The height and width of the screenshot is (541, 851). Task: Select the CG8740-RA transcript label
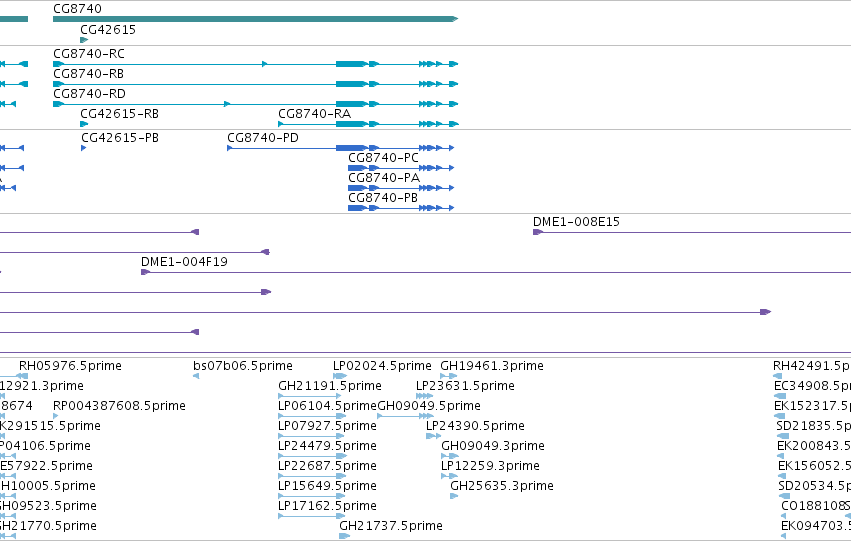[x=315, y=114]
